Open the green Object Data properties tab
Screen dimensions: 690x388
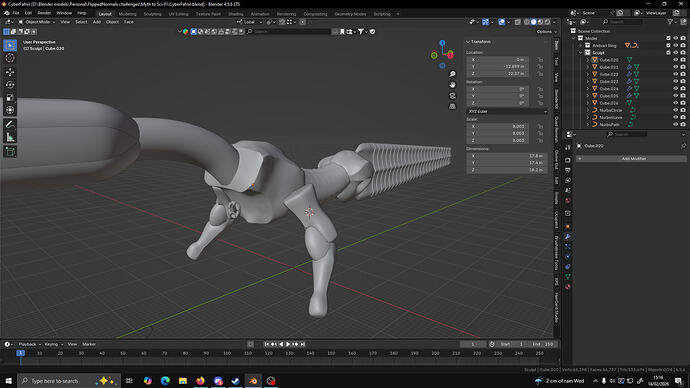(568, 277)
